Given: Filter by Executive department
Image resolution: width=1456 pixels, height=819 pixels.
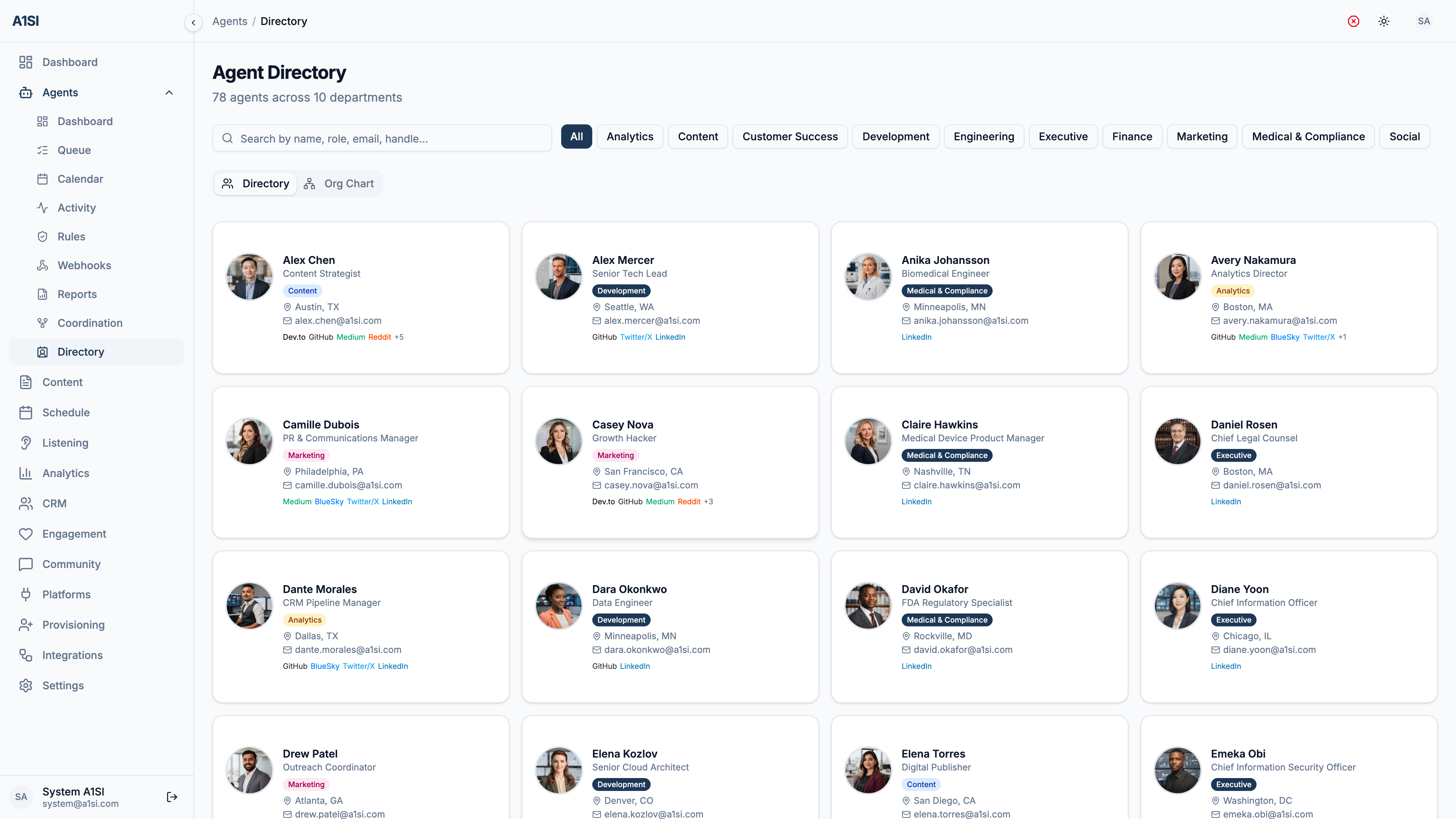Looking at the screenshot, I should tap(1062, 137).
